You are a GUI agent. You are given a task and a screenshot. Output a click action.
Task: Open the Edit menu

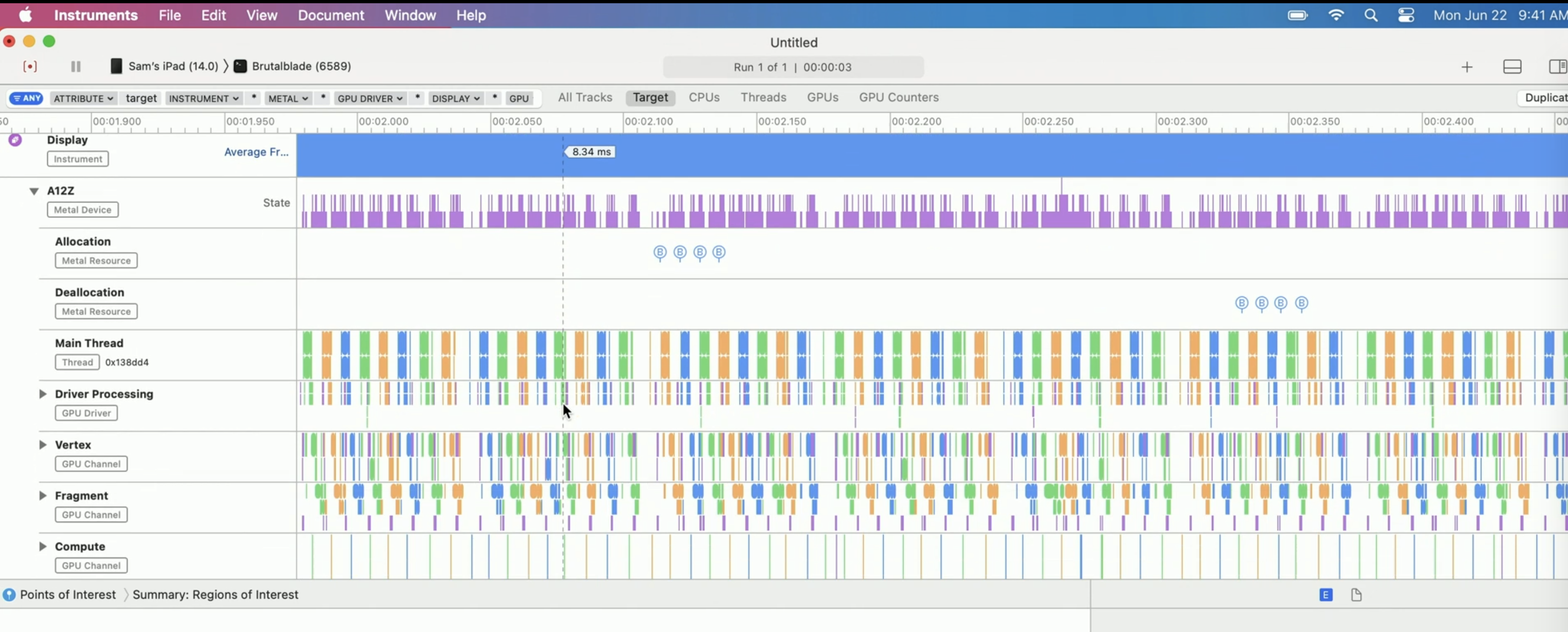[x=213, y=15]
